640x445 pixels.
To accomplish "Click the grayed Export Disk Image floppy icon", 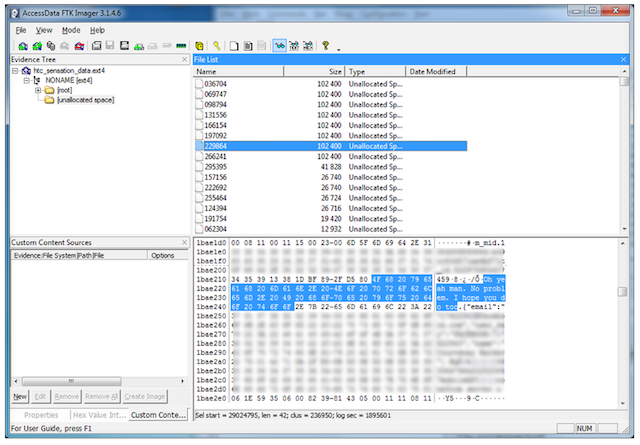I will point(110,46).
